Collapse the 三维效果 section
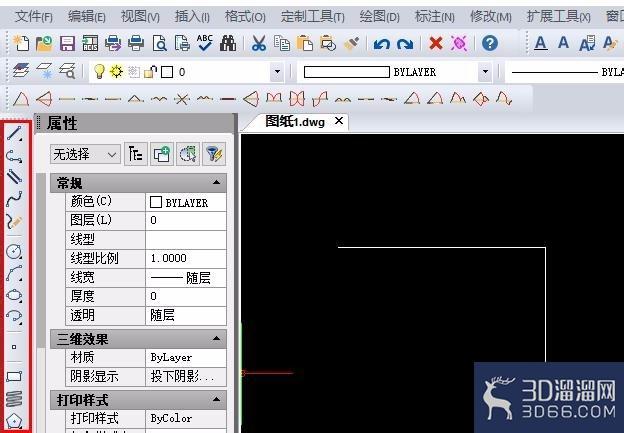 click(216, 338)
